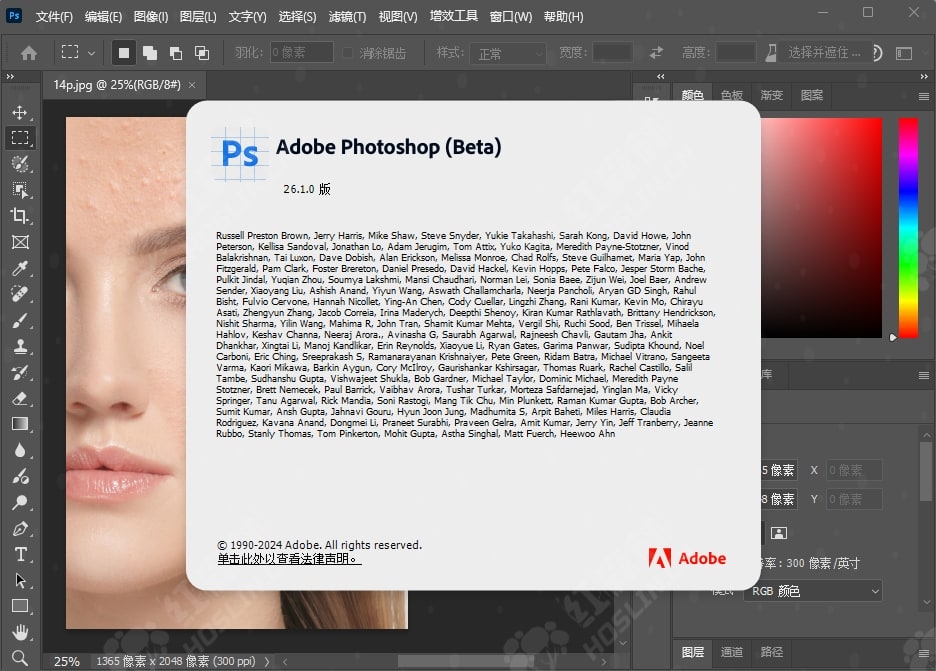Open the 滤镜(T) menu
The height and width of the screenshot is (671, 936).
pyautogui.click(x=348, y=17)
